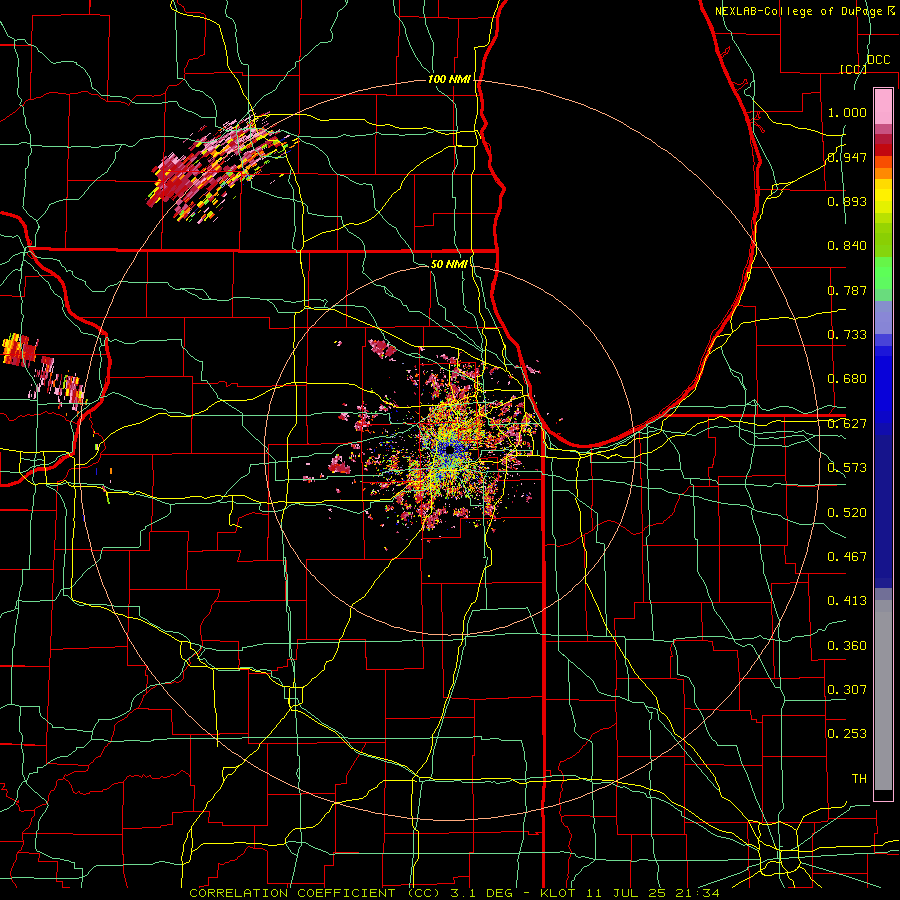
Task: Click the 0.413 scale value
Action: click(x=847, y=601)
